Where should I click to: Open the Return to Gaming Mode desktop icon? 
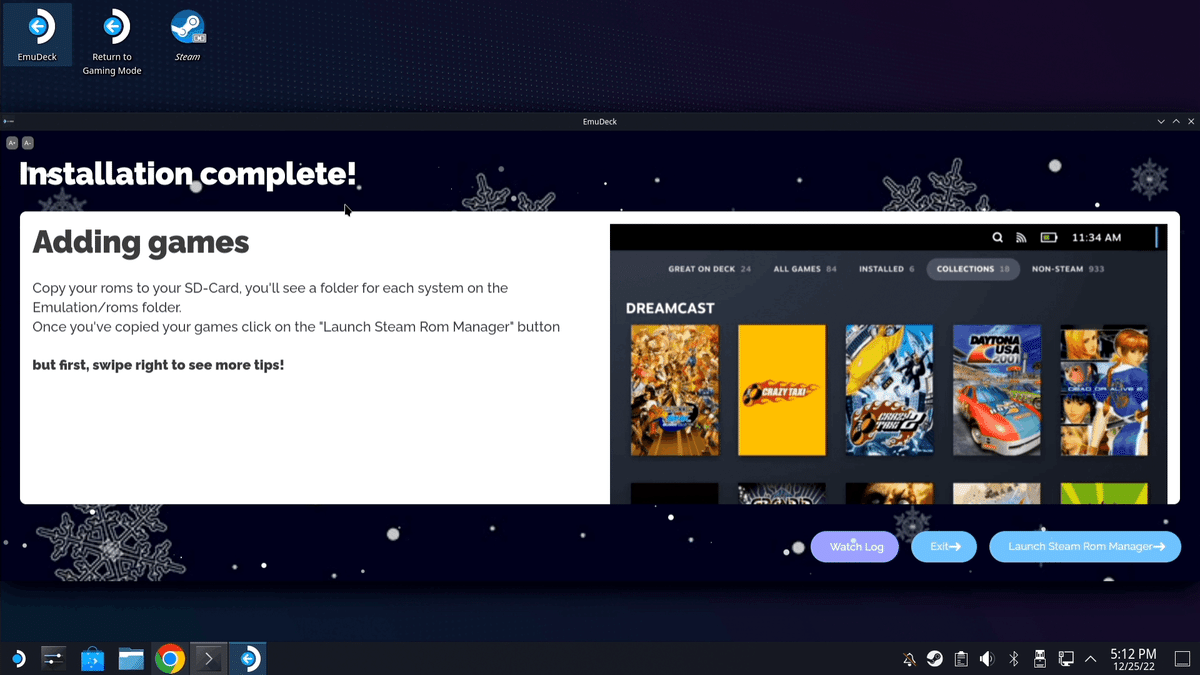point(112,42)
